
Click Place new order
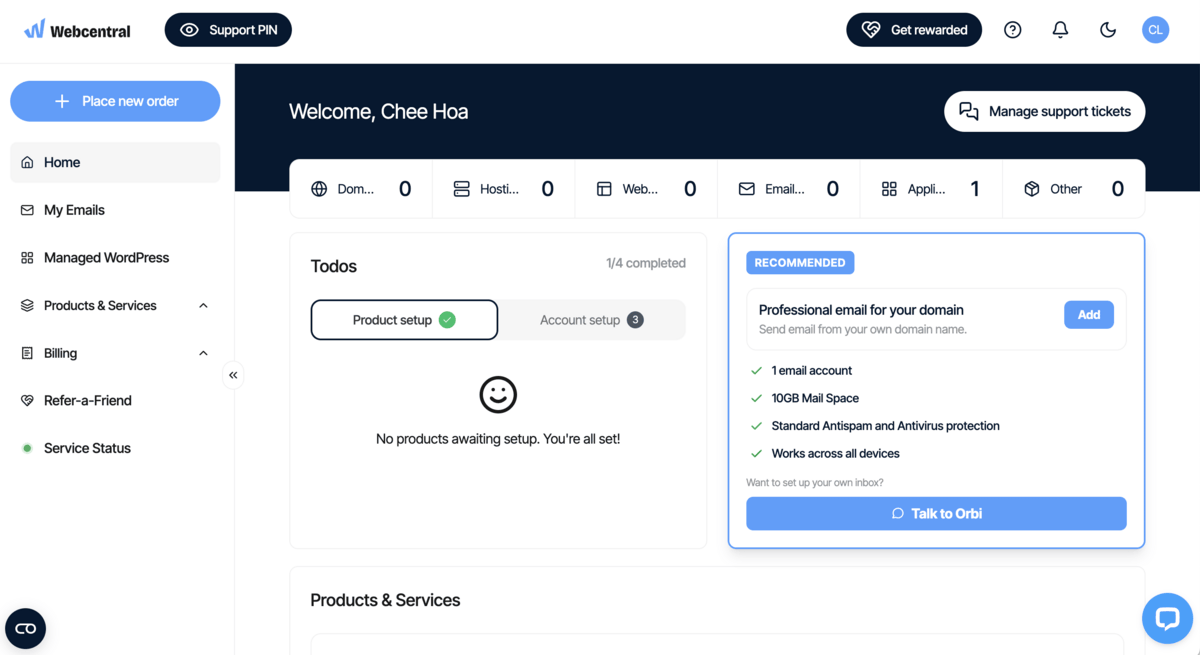coord(115,101)
